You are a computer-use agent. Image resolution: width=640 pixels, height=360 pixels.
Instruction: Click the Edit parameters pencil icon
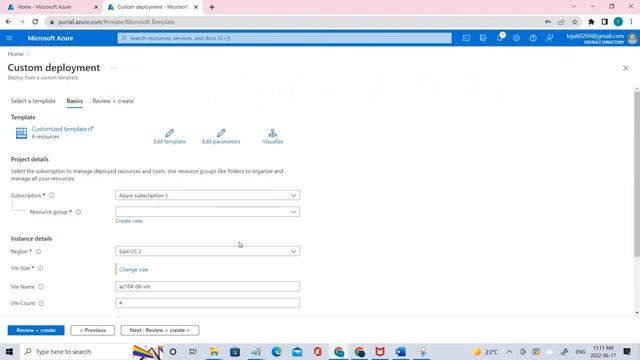(221, 133)
